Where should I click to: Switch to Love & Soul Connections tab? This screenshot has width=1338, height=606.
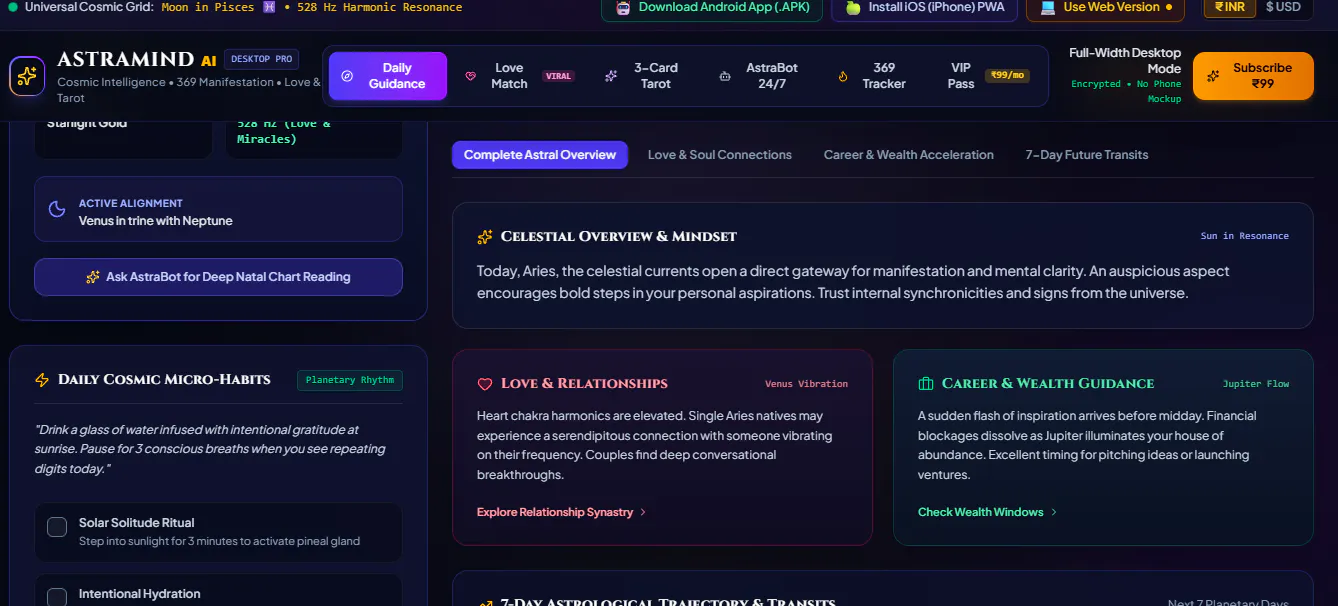720,155
